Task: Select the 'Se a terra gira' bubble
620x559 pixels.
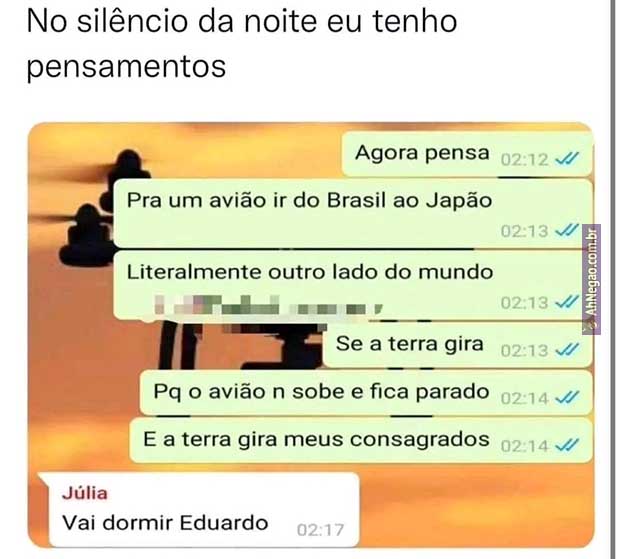Action: pos(457,346)
